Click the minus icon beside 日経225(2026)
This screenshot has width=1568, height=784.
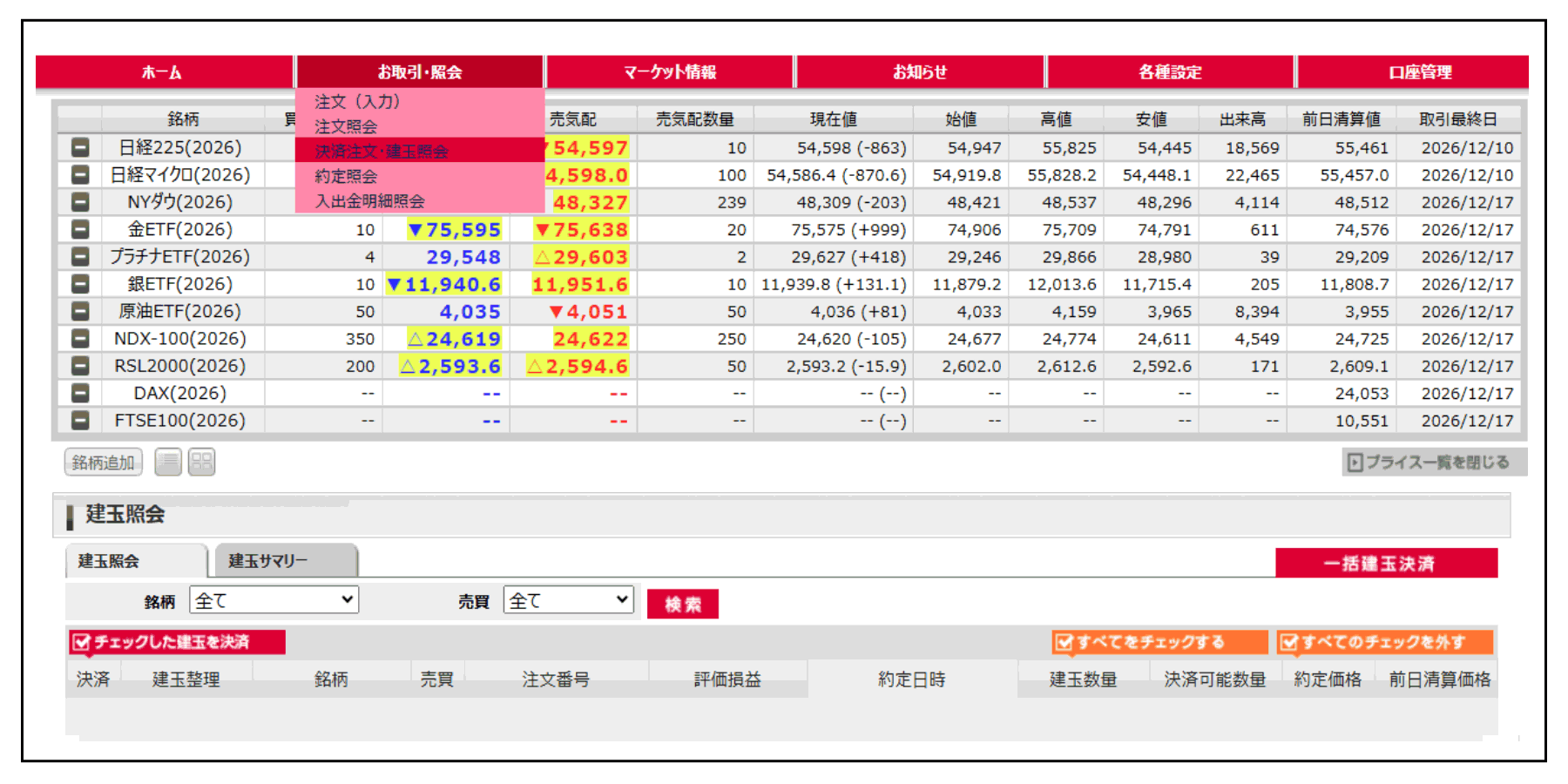(x=80, y=147)
